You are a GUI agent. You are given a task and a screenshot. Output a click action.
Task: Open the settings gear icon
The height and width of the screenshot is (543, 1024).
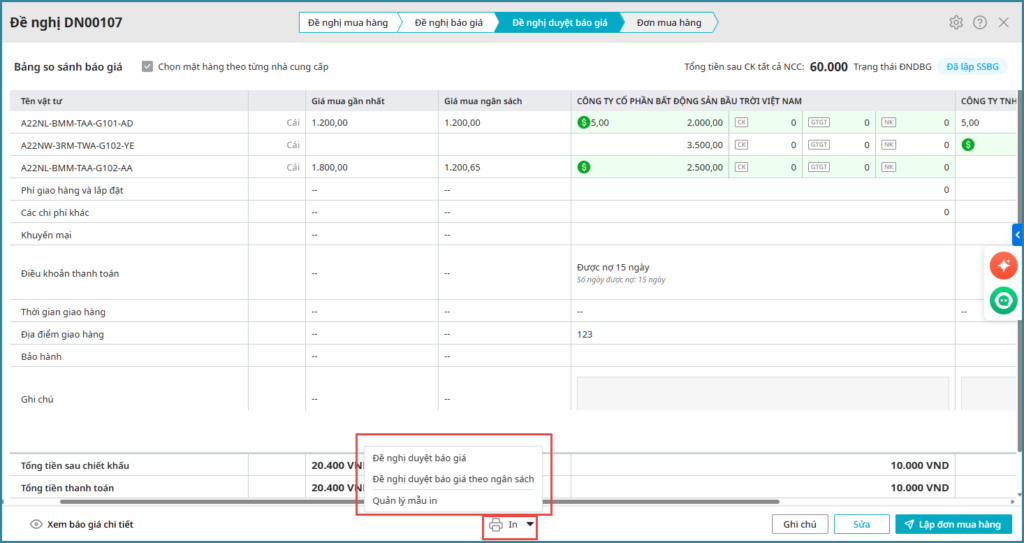pos(956,23)
